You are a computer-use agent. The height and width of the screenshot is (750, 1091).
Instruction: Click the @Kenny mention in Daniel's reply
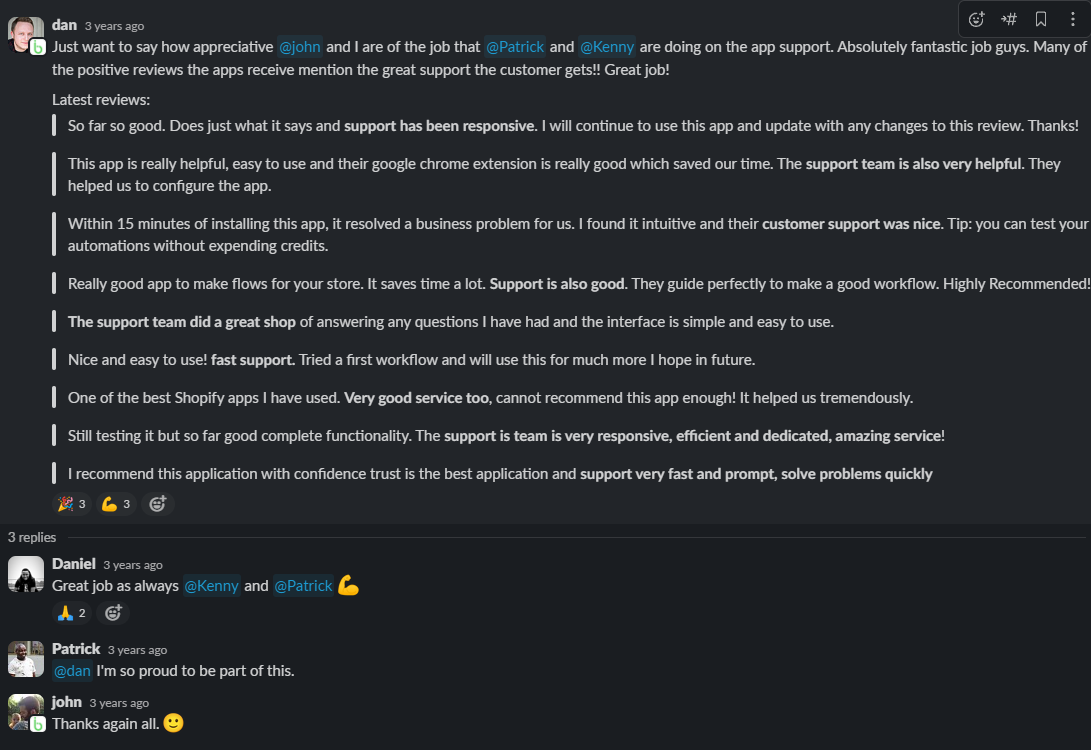pos(212,586)
